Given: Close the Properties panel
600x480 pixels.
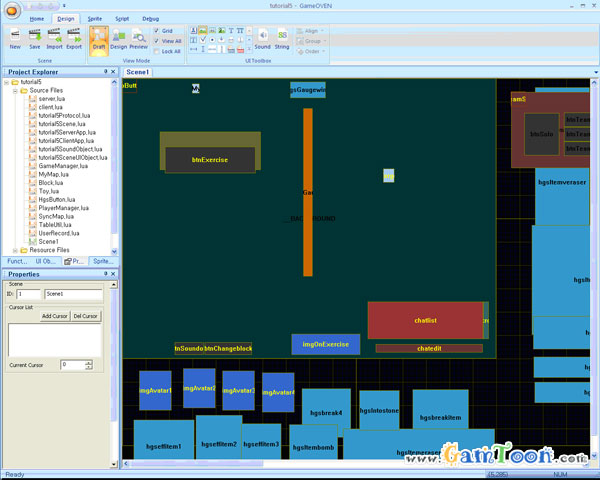Looking at the screenshot, I should (x=113, y=274).
